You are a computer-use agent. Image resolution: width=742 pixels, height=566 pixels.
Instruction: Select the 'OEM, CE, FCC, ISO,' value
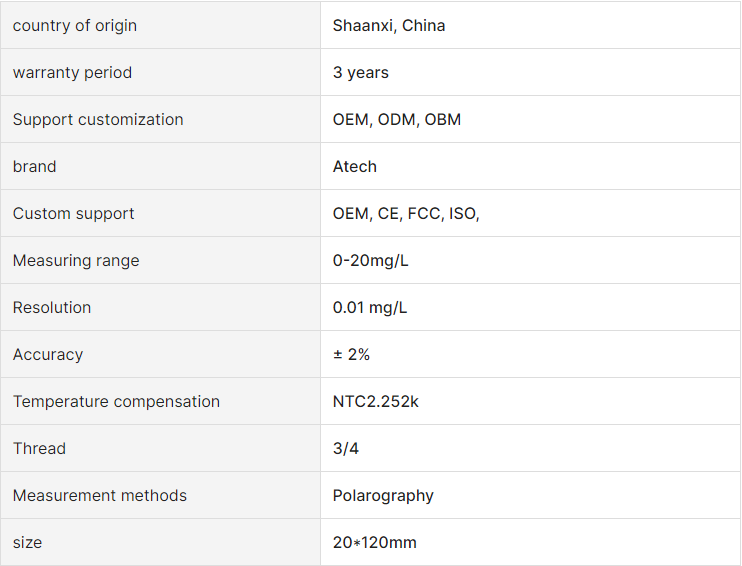(x=406, y=213)
